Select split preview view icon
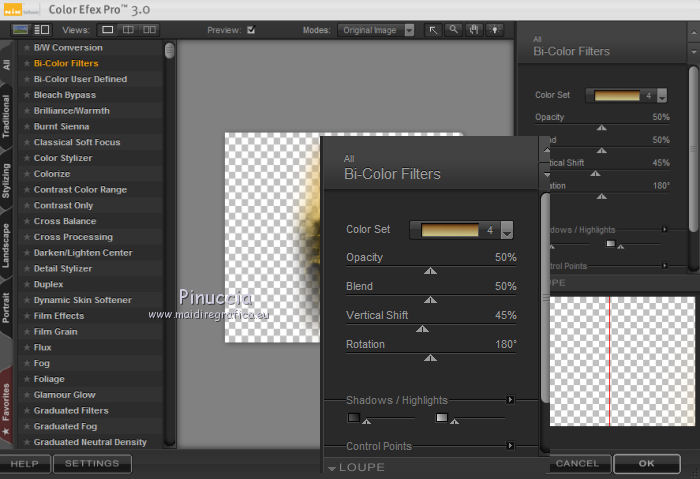The height and width of the screenshot is (479, 700). point(128,30)
